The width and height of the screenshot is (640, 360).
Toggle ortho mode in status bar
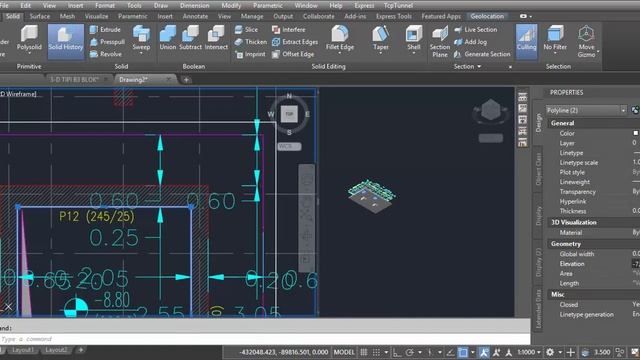point(396,352)
